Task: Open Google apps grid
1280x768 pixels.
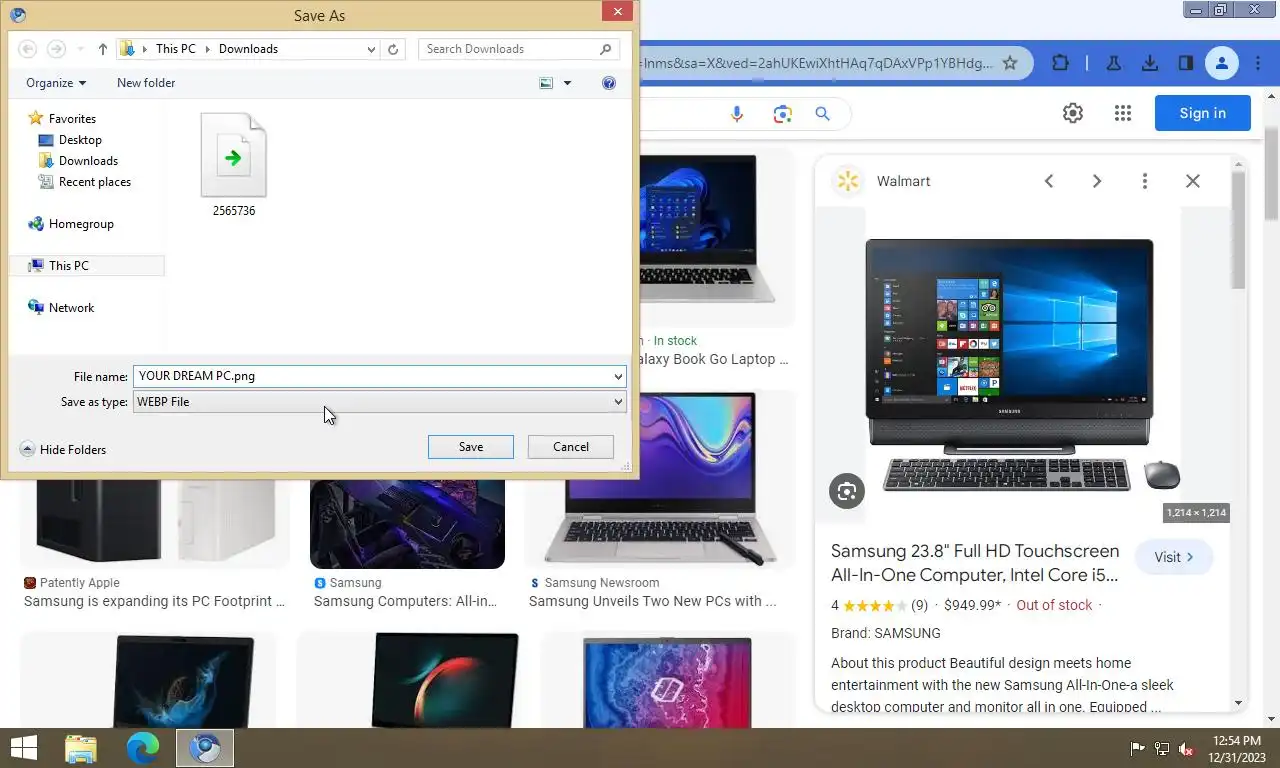Action: tap(1123, 113)
